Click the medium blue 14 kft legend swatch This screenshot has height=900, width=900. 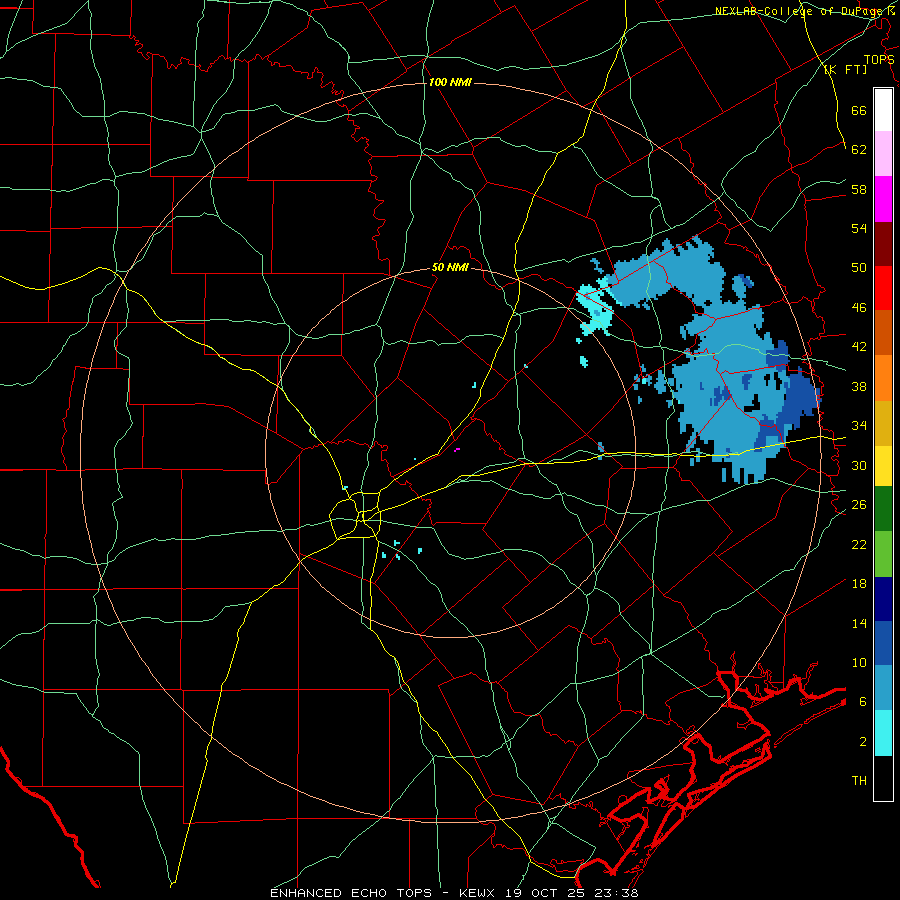883,643
